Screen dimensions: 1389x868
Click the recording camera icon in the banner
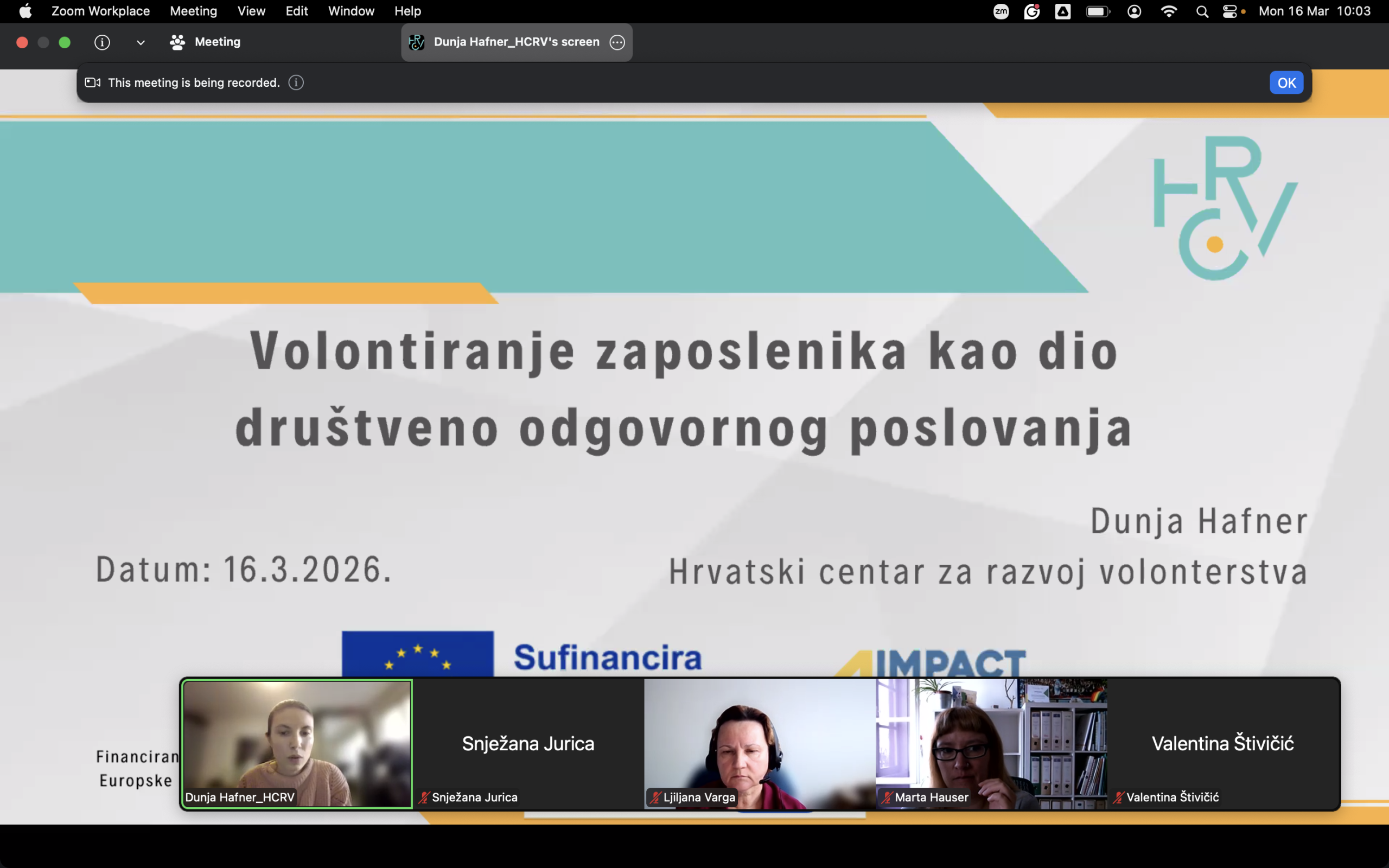92,82
